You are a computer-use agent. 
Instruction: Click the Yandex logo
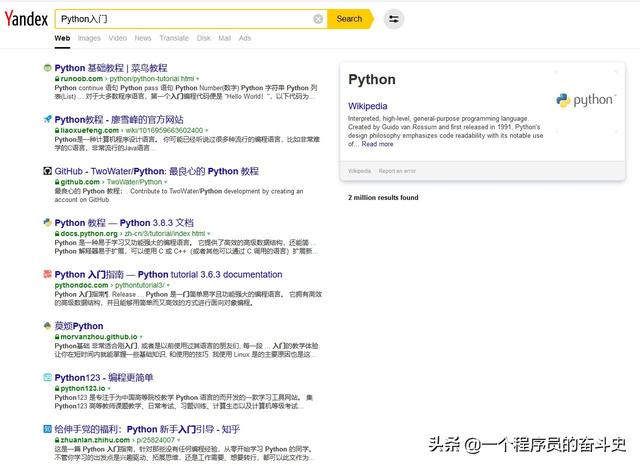[x=26, y=19]
